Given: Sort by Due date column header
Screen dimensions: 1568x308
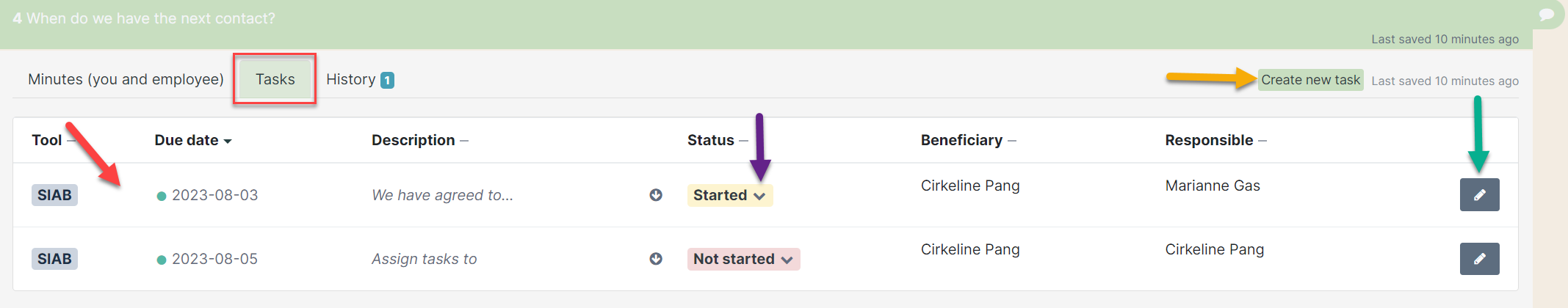Looking at the screenshot, I should pyautogui.click(x=193, y=140).
